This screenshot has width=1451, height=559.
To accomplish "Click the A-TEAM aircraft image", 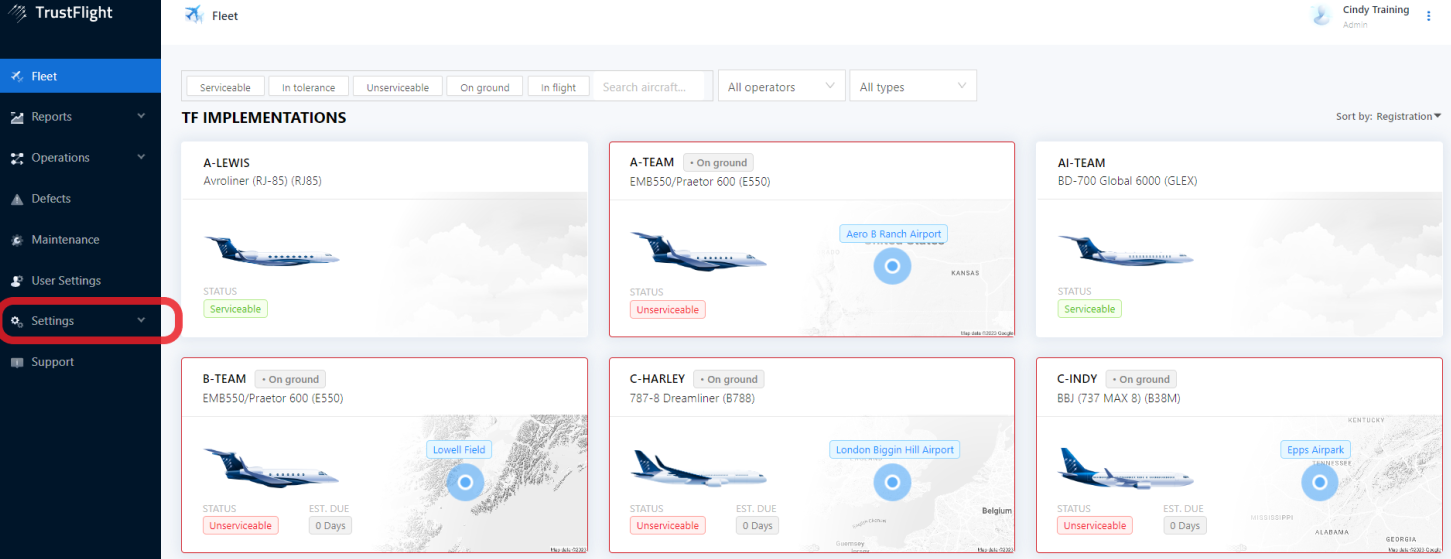I will (x=699, y=250).
